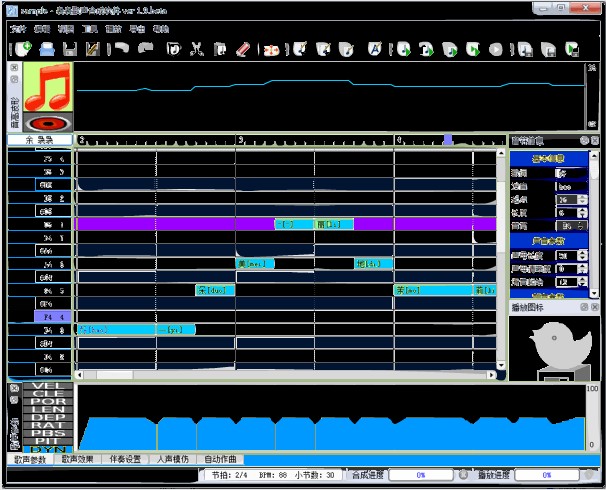The width and height of the screenshot is (606, 490).
Task: Switch to the 歌声效果 tab
Action: coord(78,459)
